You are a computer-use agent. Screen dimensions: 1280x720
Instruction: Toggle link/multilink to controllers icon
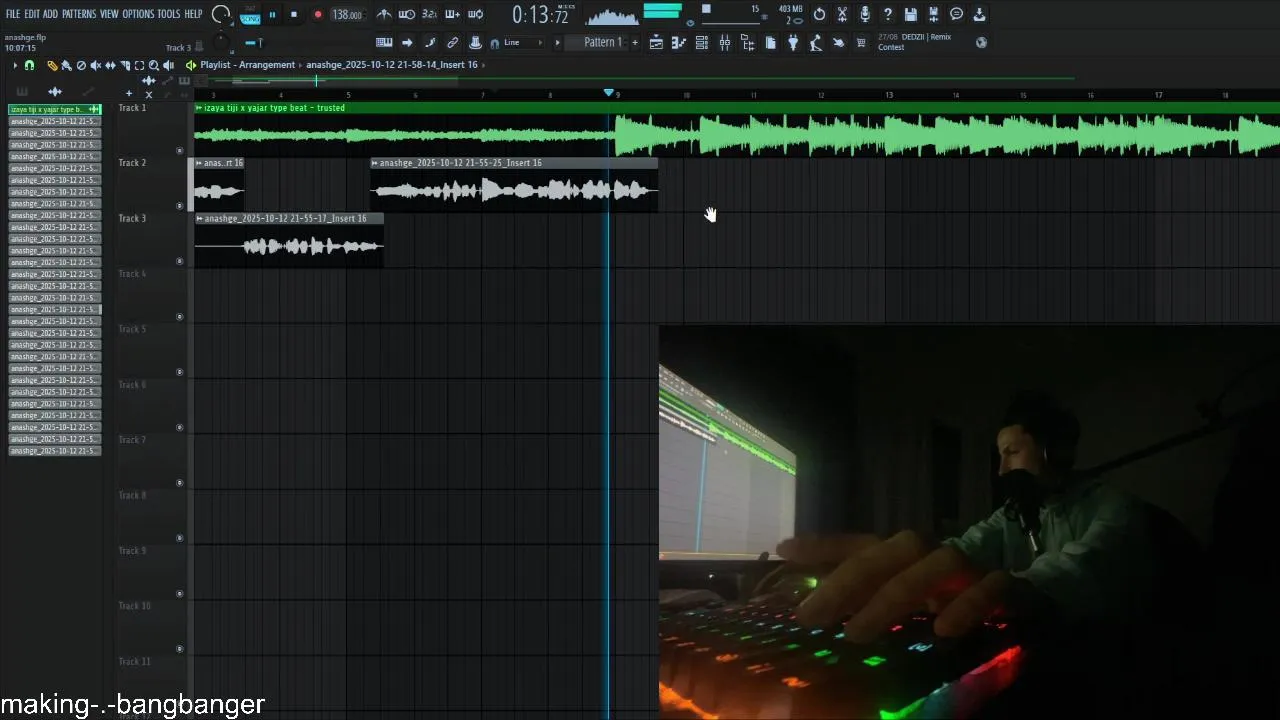point(452,43)
